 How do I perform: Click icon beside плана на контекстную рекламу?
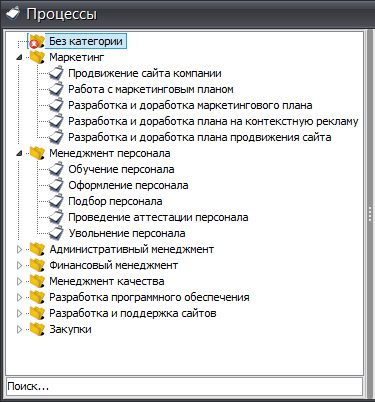tap(56, 121)
